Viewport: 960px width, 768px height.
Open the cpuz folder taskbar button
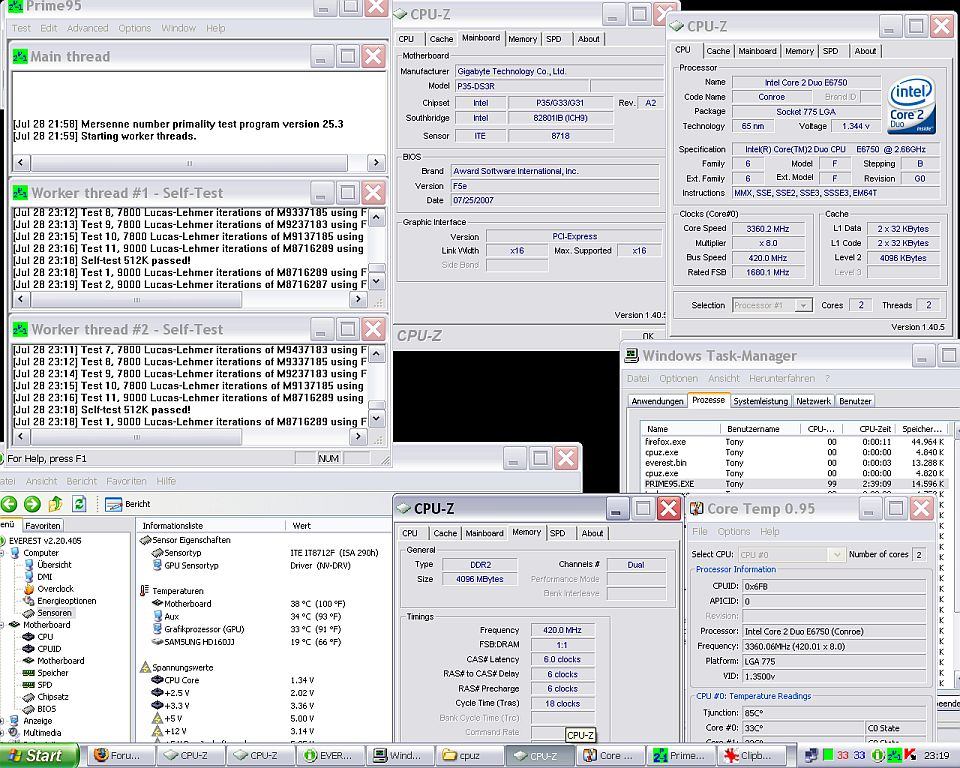coord(468,756)
